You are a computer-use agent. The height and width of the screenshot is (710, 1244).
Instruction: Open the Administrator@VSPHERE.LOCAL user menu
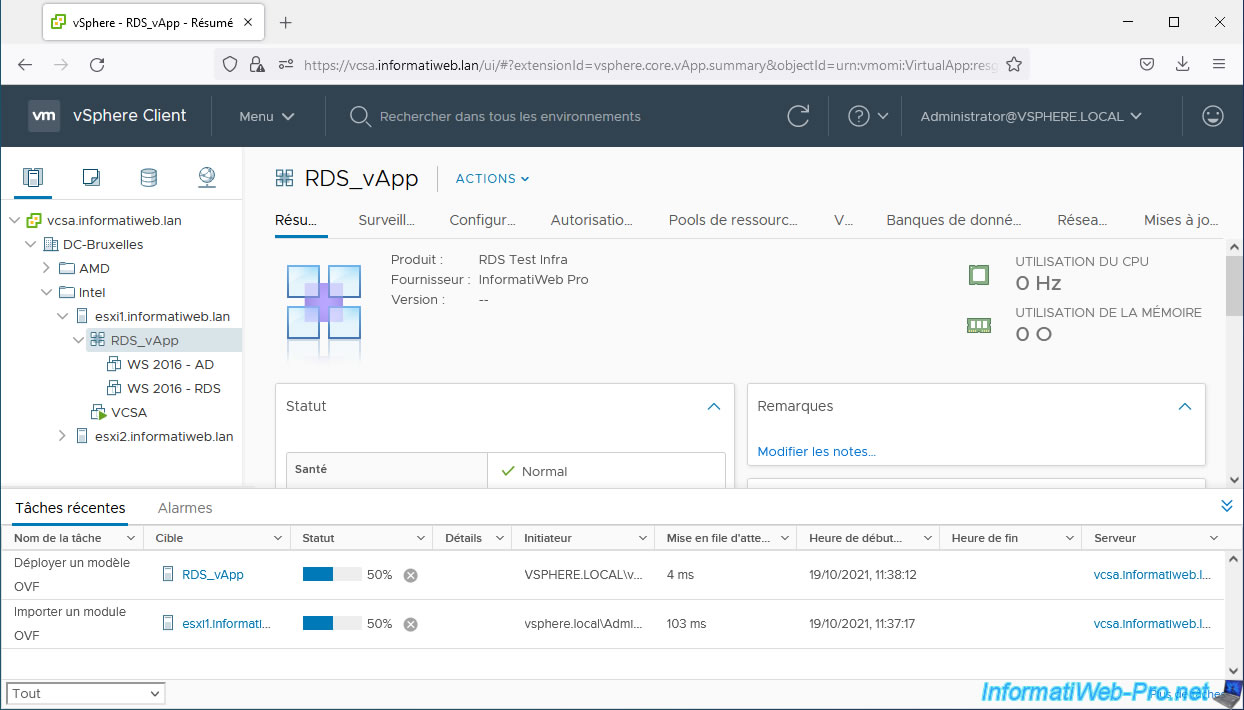pos(1031,116)
